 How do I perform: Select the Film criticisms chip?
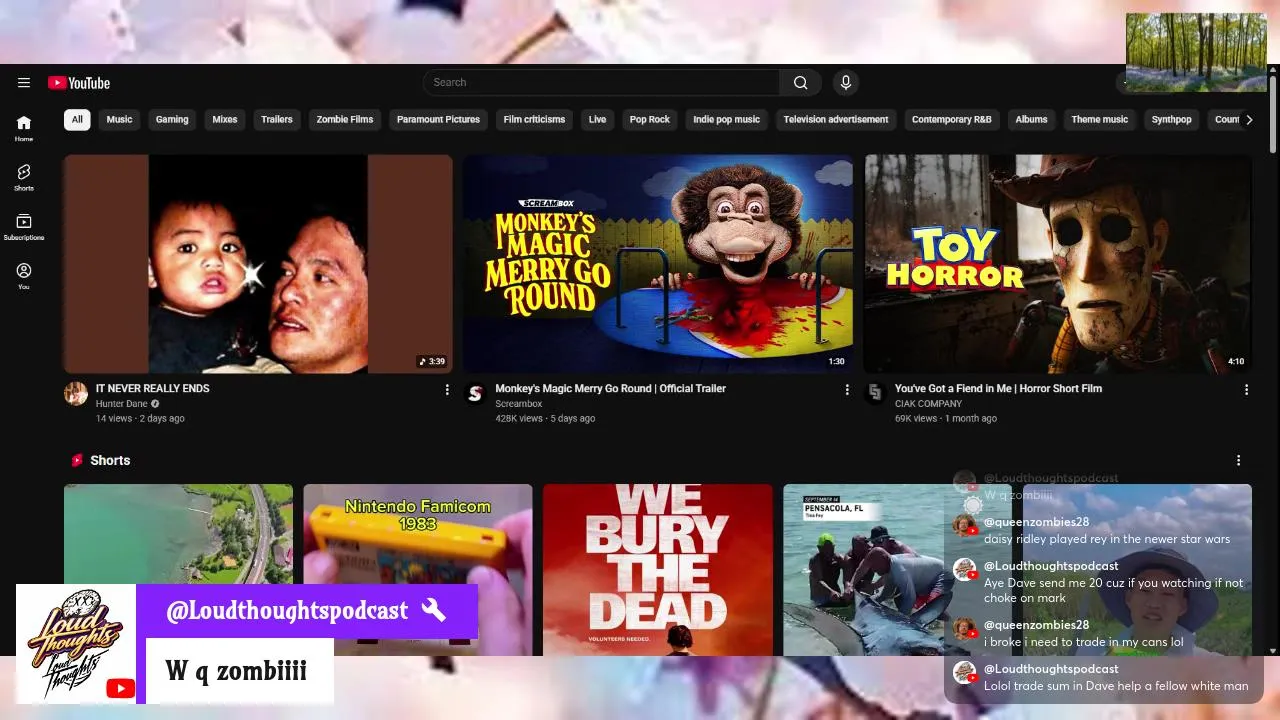coord(534,119)
